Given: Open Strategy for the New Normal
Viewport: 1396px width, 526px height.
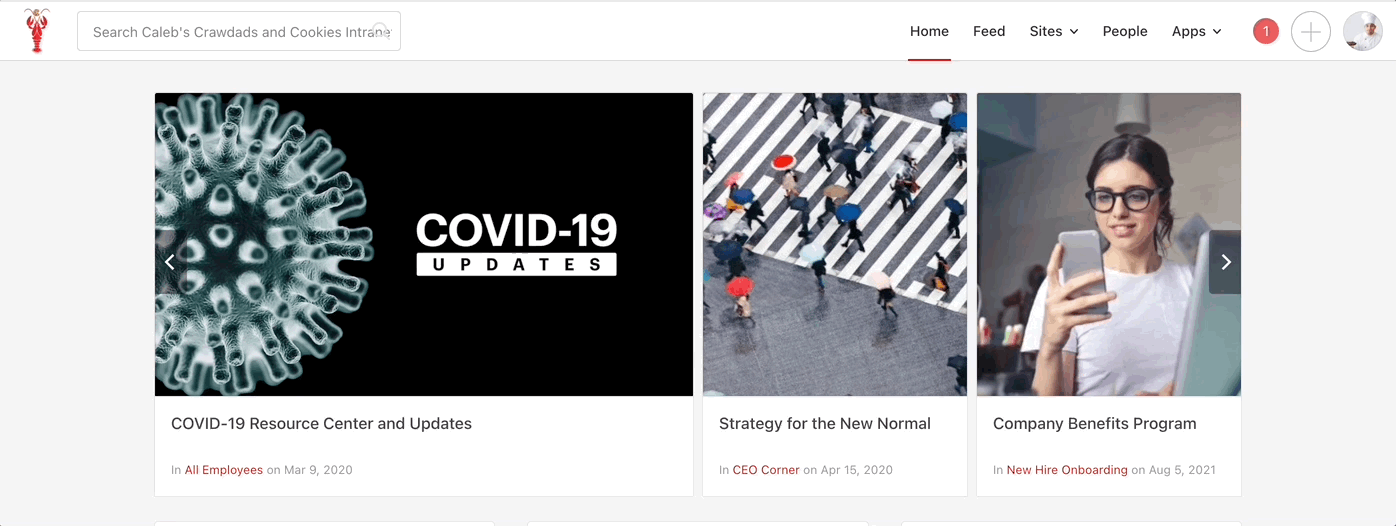Looking at the screenshot, I should (x=825, y=424).
